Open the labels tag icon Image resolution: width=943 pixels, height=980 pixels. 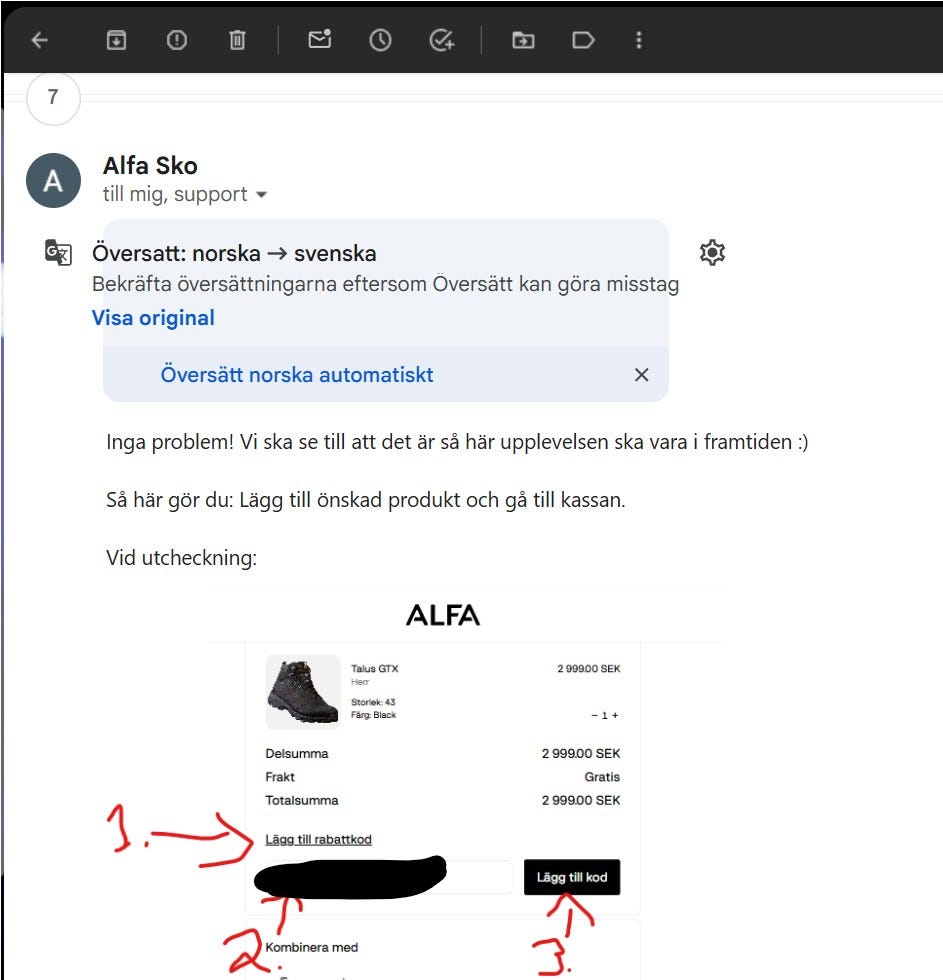click(x=583, y=41)
